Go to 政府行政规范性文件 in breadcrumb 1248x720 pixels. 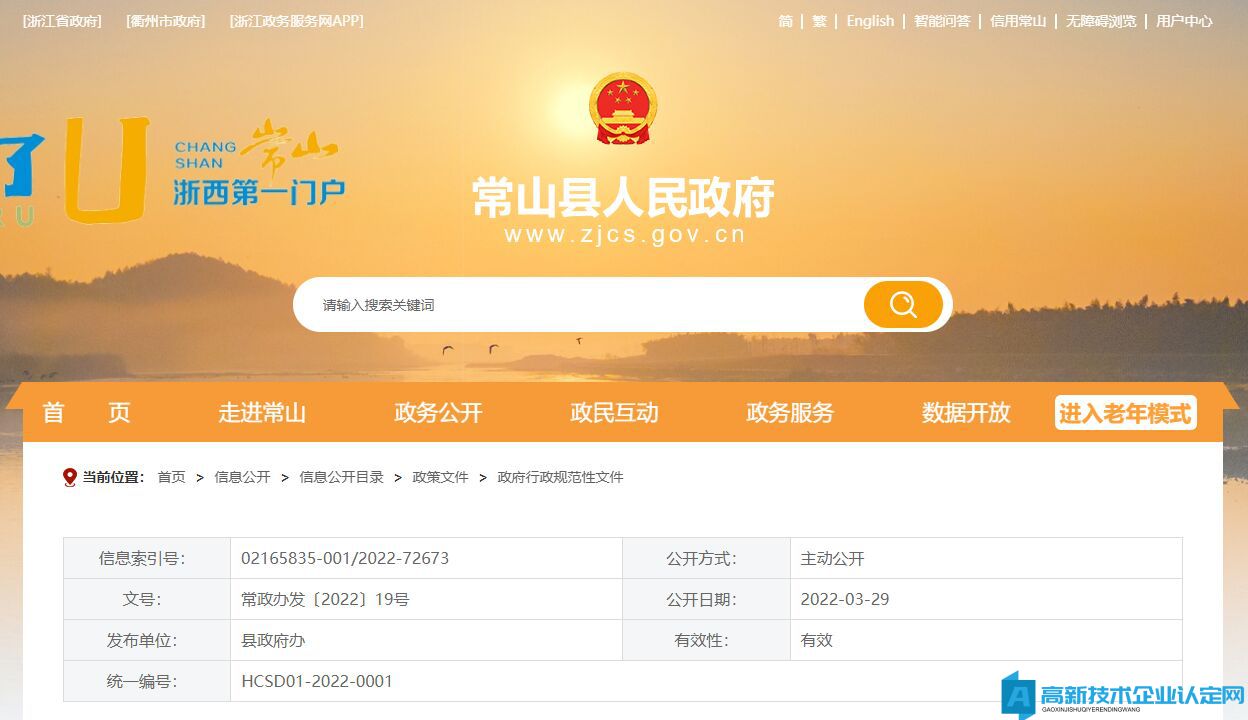pyautogui.click(x=560, y=478)
